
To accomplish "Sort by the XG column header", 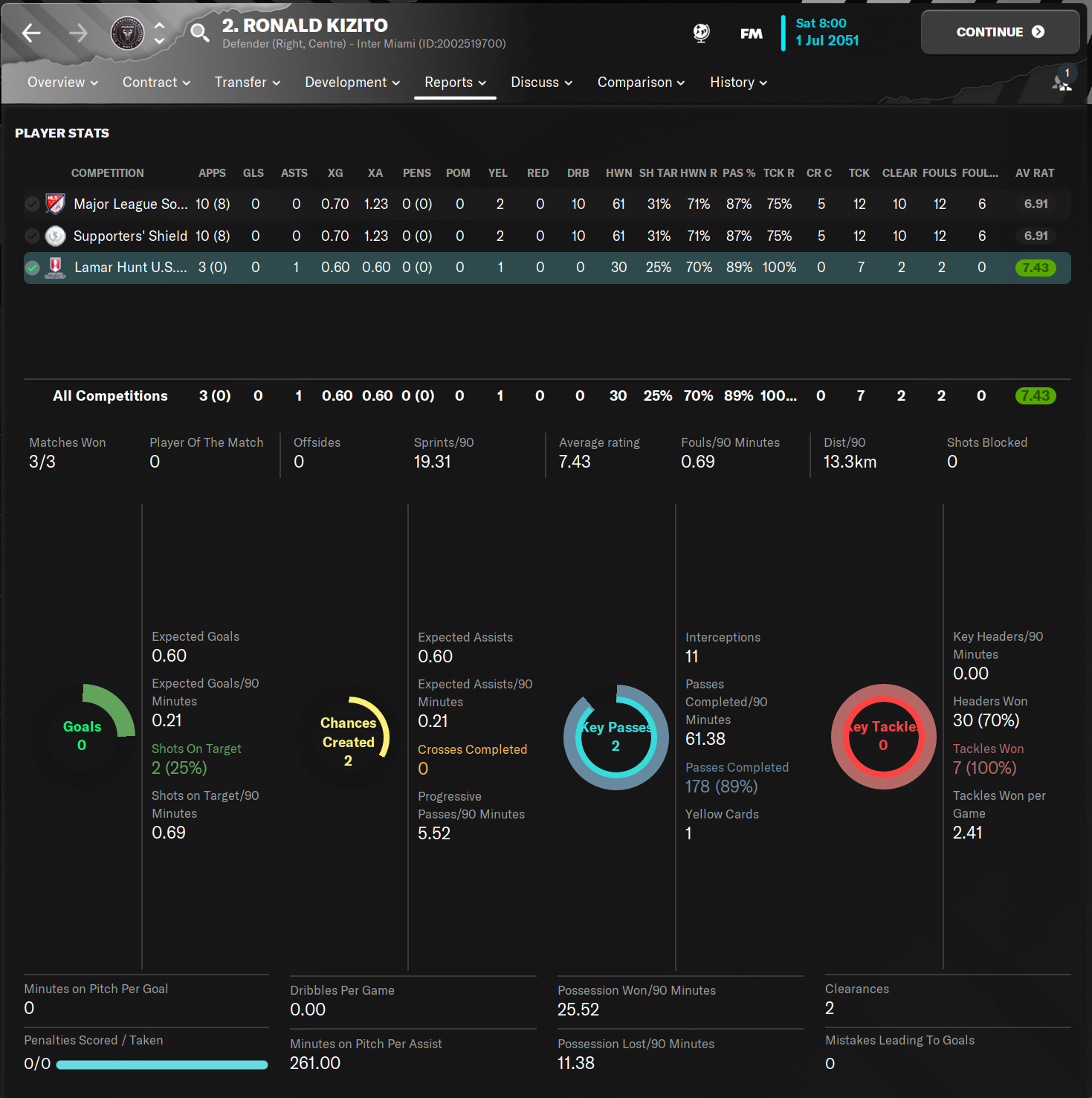I will pyautogui.click(x=335, y=173).
